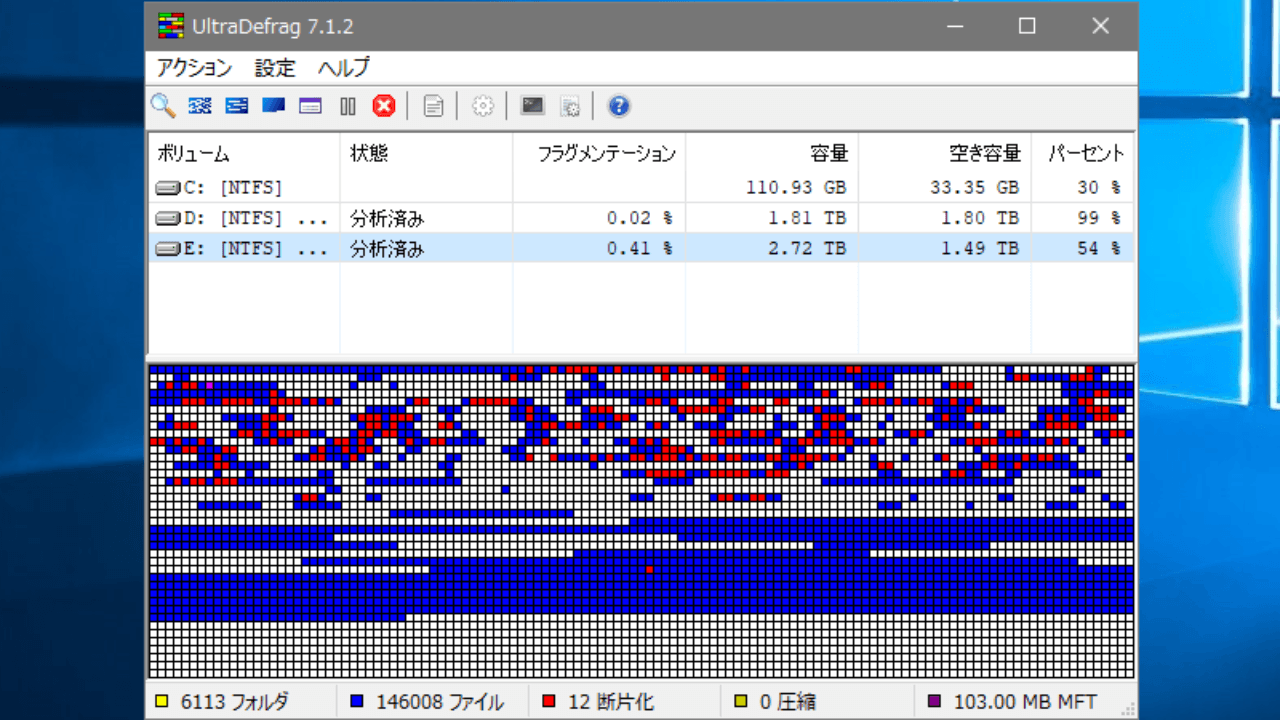Click the D: drive icon
1280x720 pixels.
[x=169, y=218]
